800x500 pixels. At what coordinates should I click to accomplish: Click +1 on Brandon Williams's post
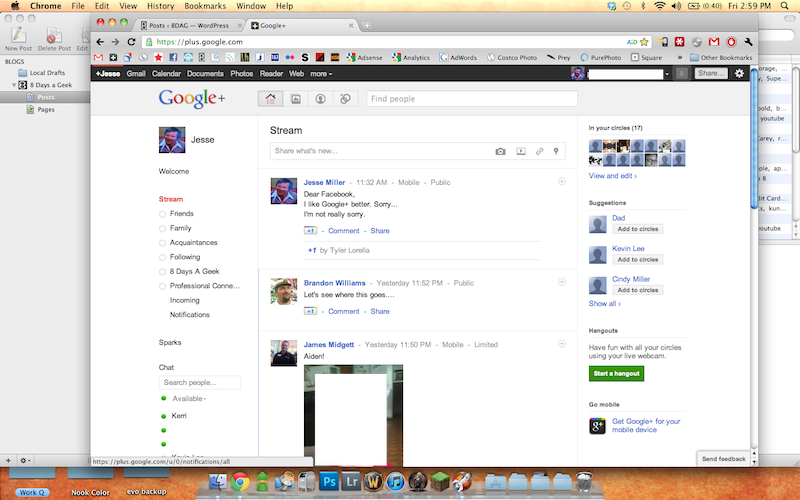310,311
